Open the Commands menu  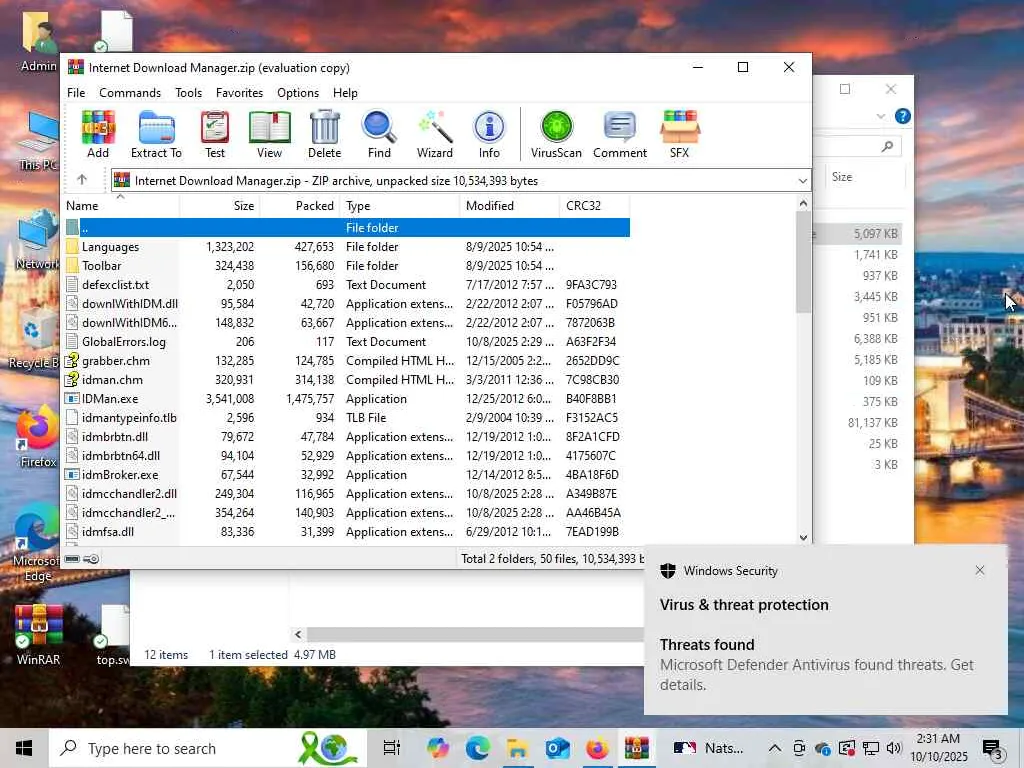click(130, 93)
